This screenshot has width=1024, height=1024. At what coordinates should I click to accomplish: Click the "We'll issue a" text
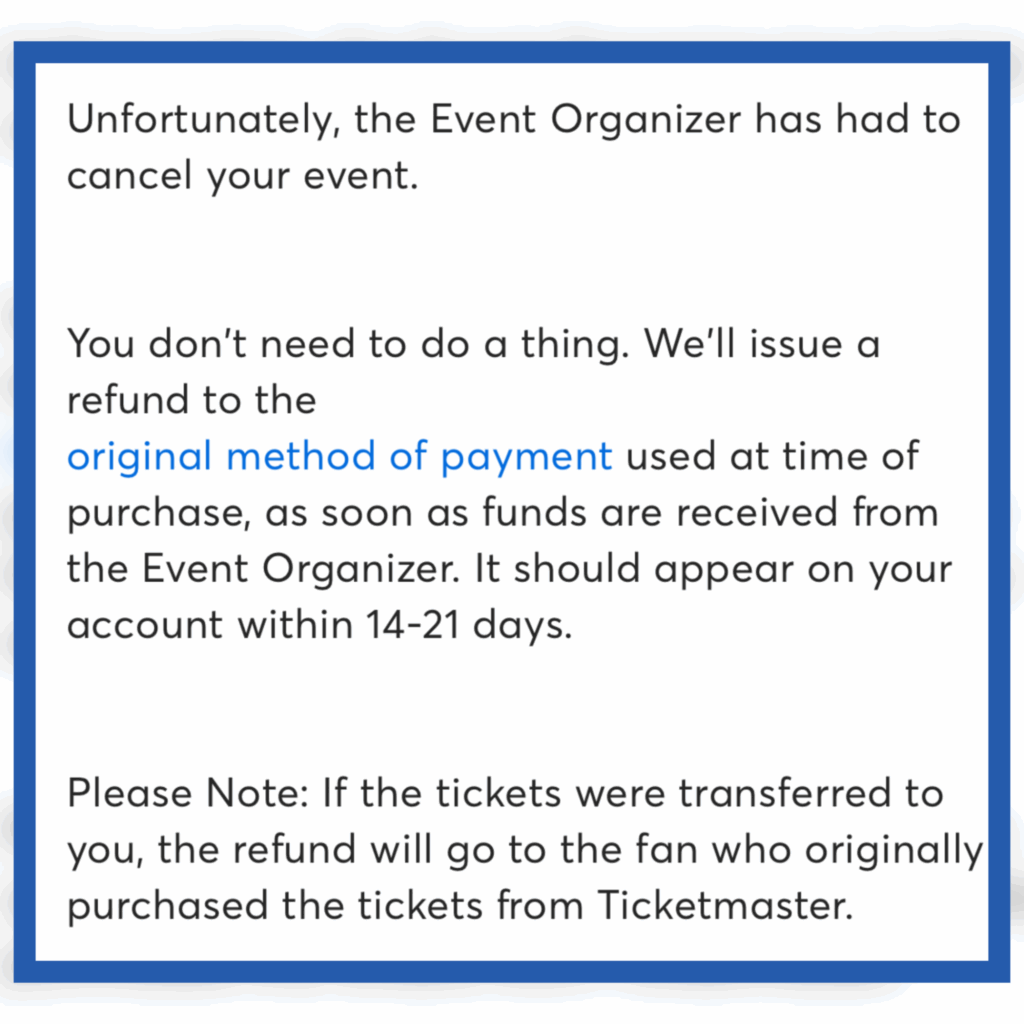(762, 345)
